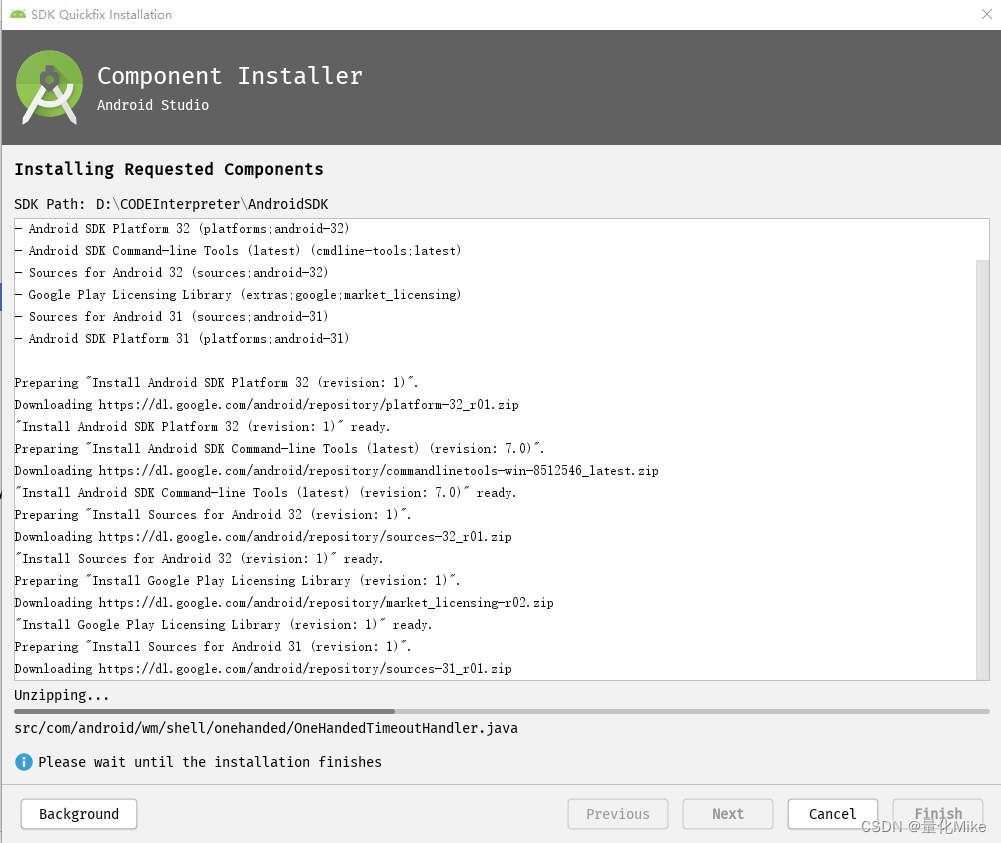Select the Previous button
The width and height of the screenshot is (1001, 843).
click(617, 814)
